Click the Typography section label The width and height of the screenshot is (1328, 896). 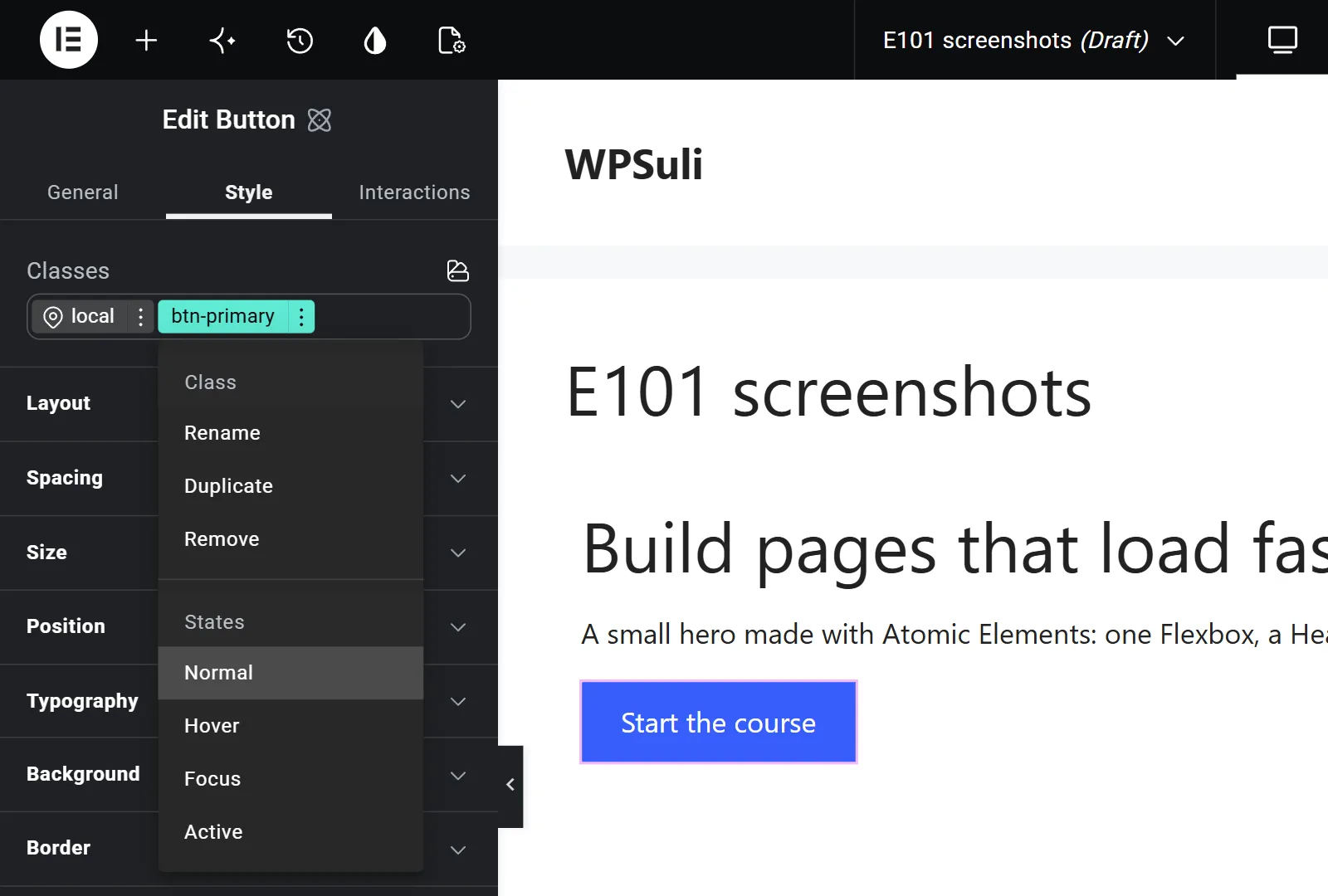point(82,701)
